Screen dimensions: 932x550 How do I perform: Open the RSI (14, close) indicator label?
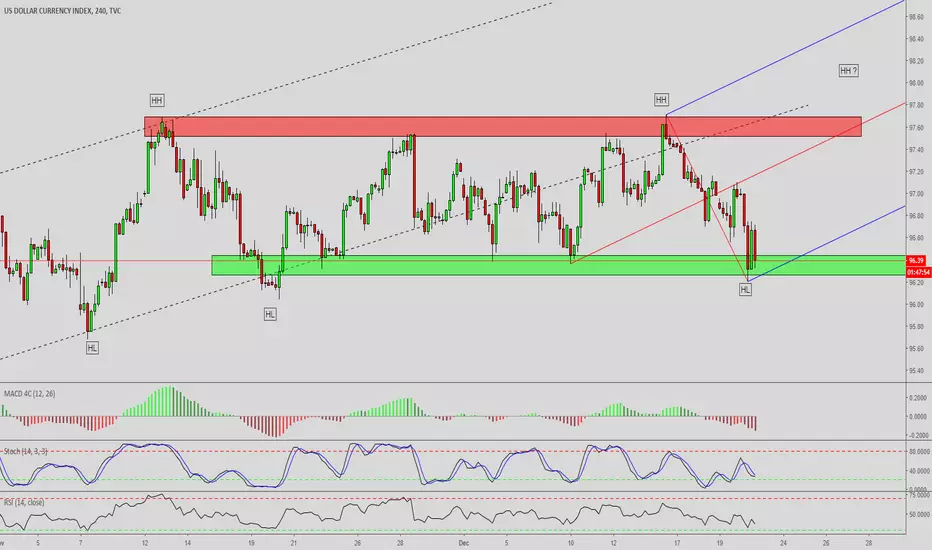tap(24, 502)
